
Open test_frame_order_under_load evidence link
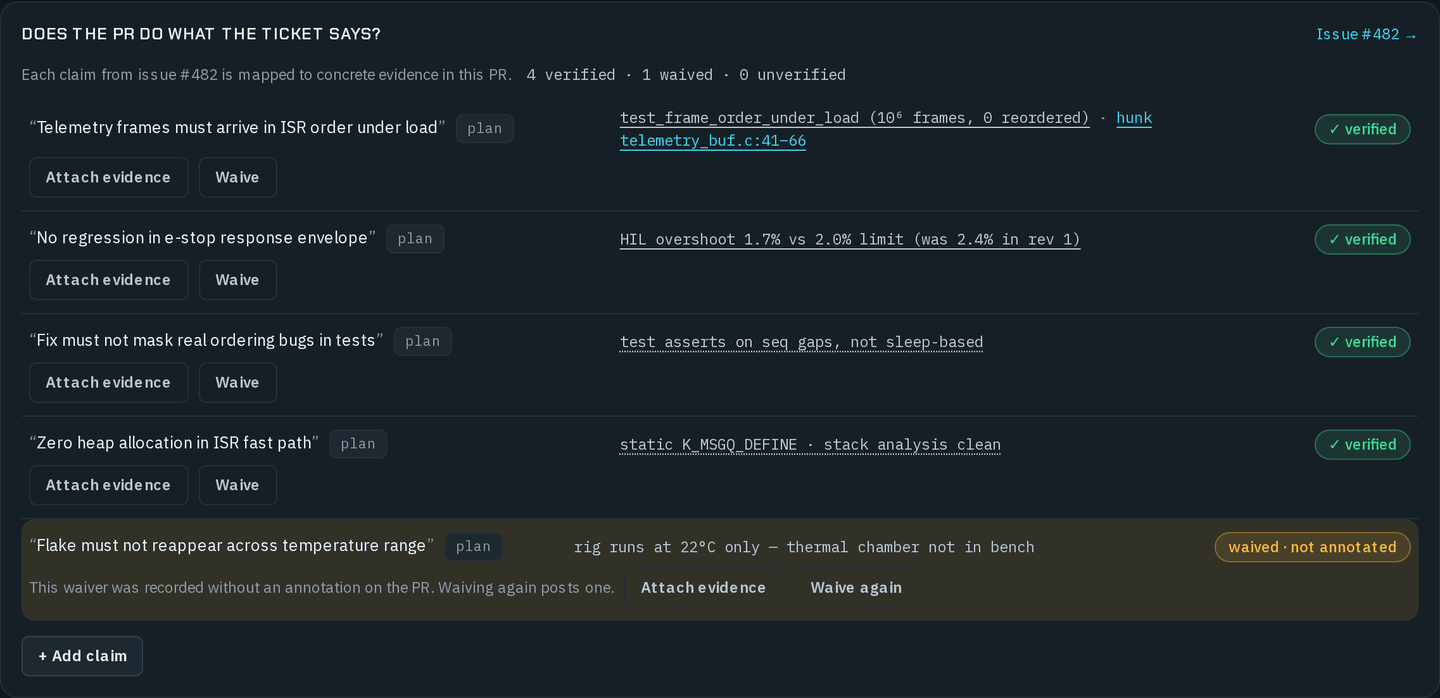tap(854, 118)
